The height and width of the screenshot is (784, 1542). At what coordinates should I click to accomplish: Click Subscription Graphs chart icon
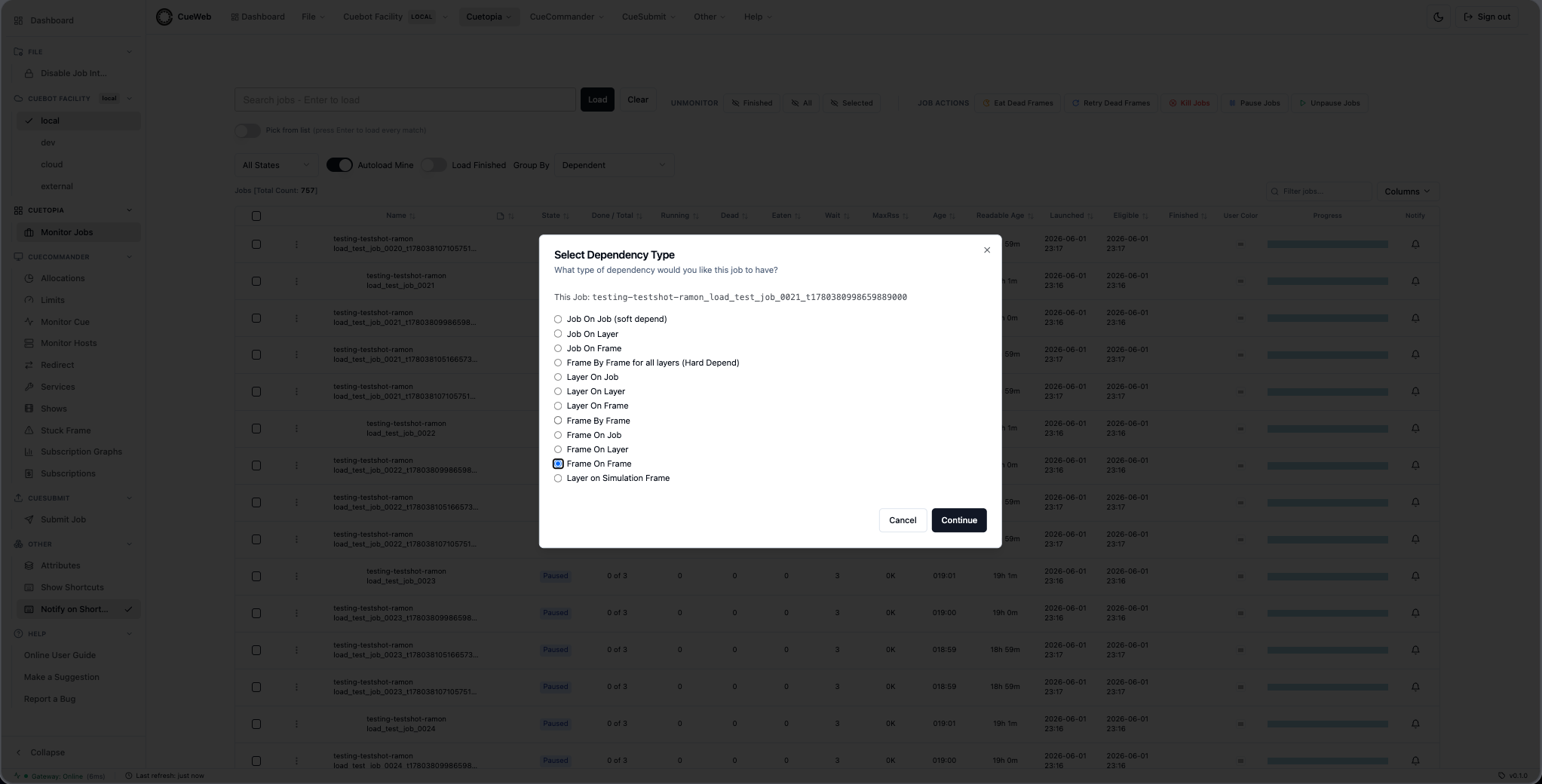point(29,452)
